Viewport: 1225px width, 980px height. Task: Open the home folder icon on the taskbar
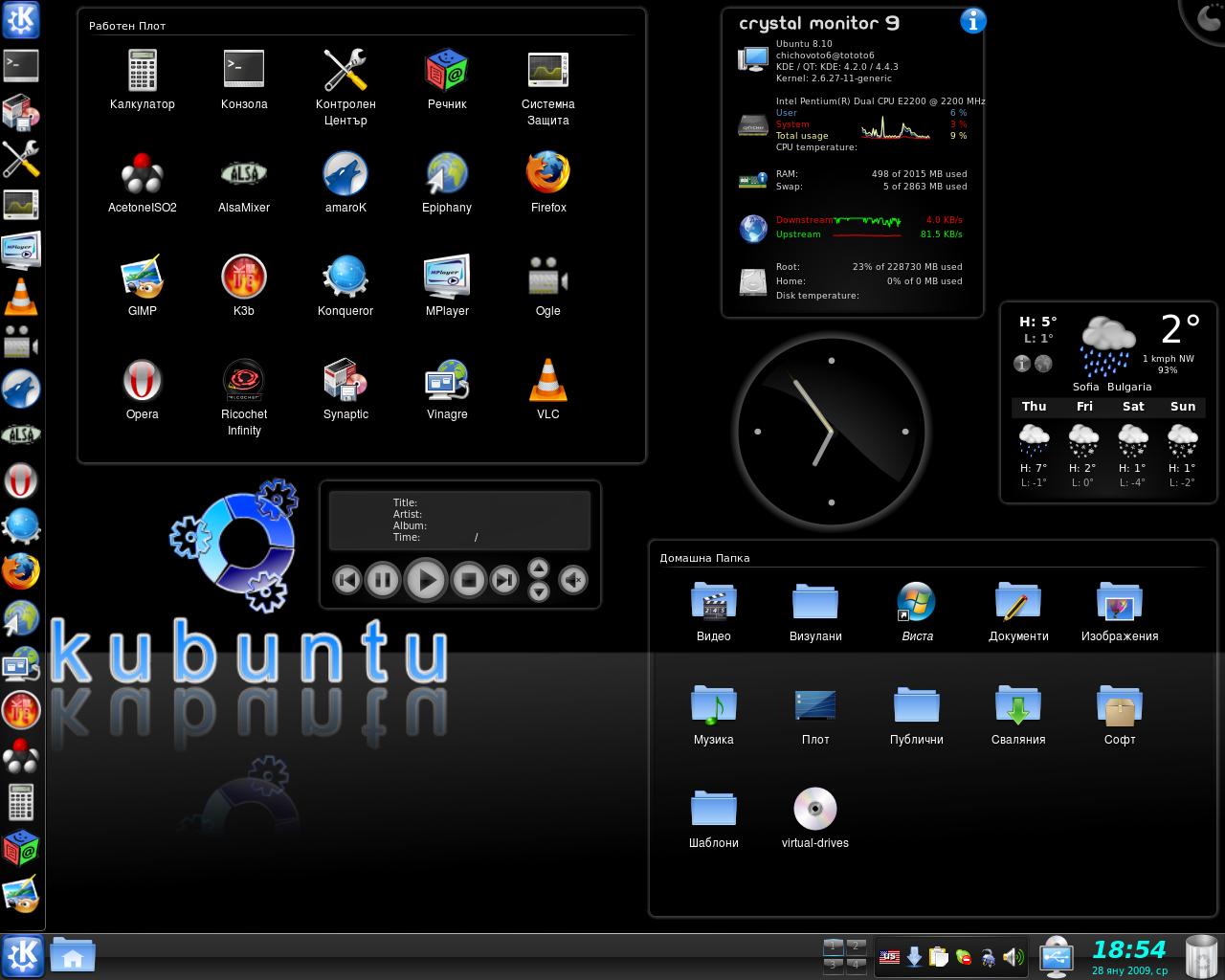click(x=73, y=955)
